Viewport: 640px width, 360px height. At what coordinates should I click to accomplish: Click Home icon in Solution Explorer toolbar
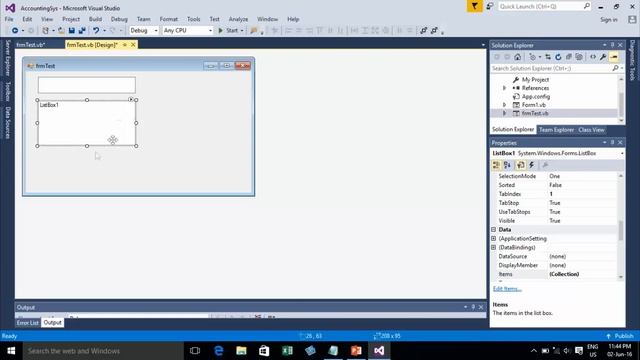[x=518, y=57]
